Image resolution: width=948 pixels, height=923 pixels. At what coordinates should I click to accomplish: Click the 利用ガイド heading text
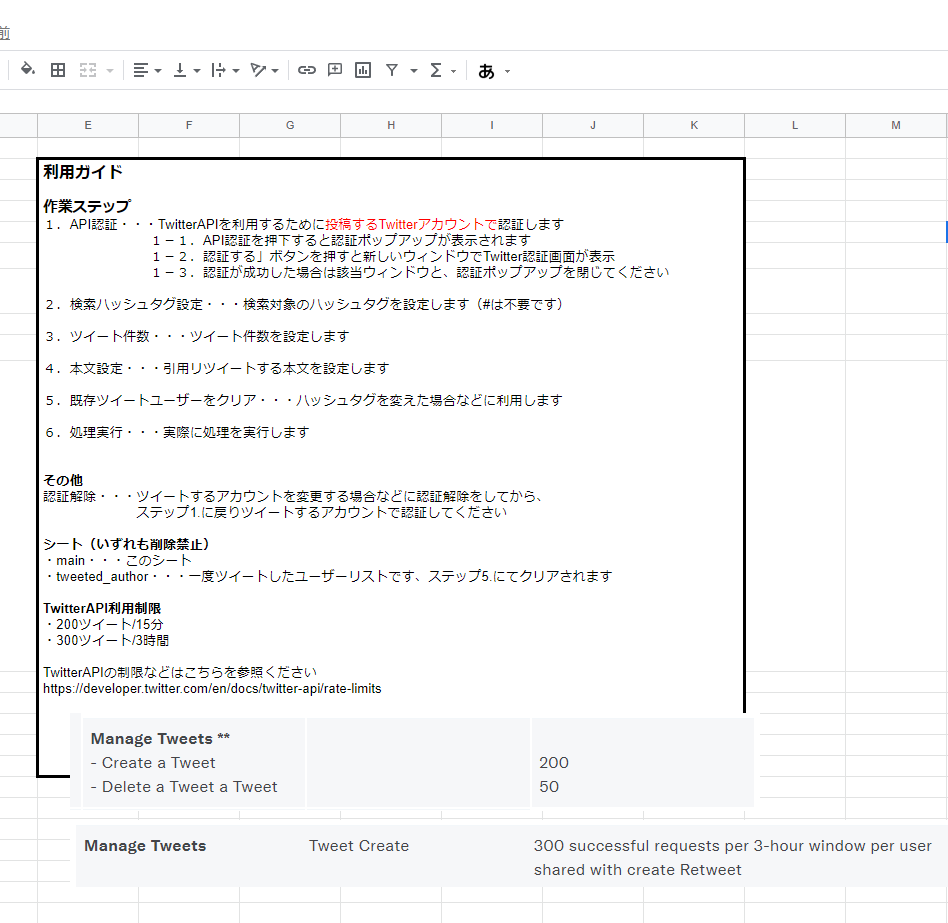(83, 172)
